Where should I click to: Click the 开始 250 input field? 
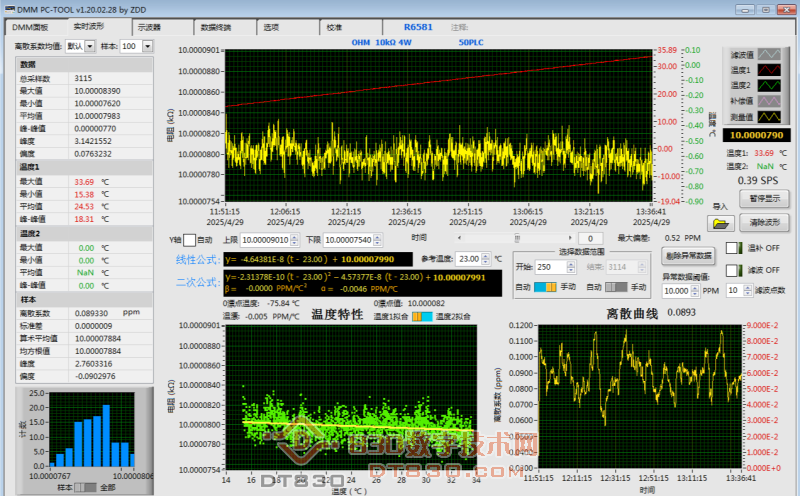tap(551, 267)
